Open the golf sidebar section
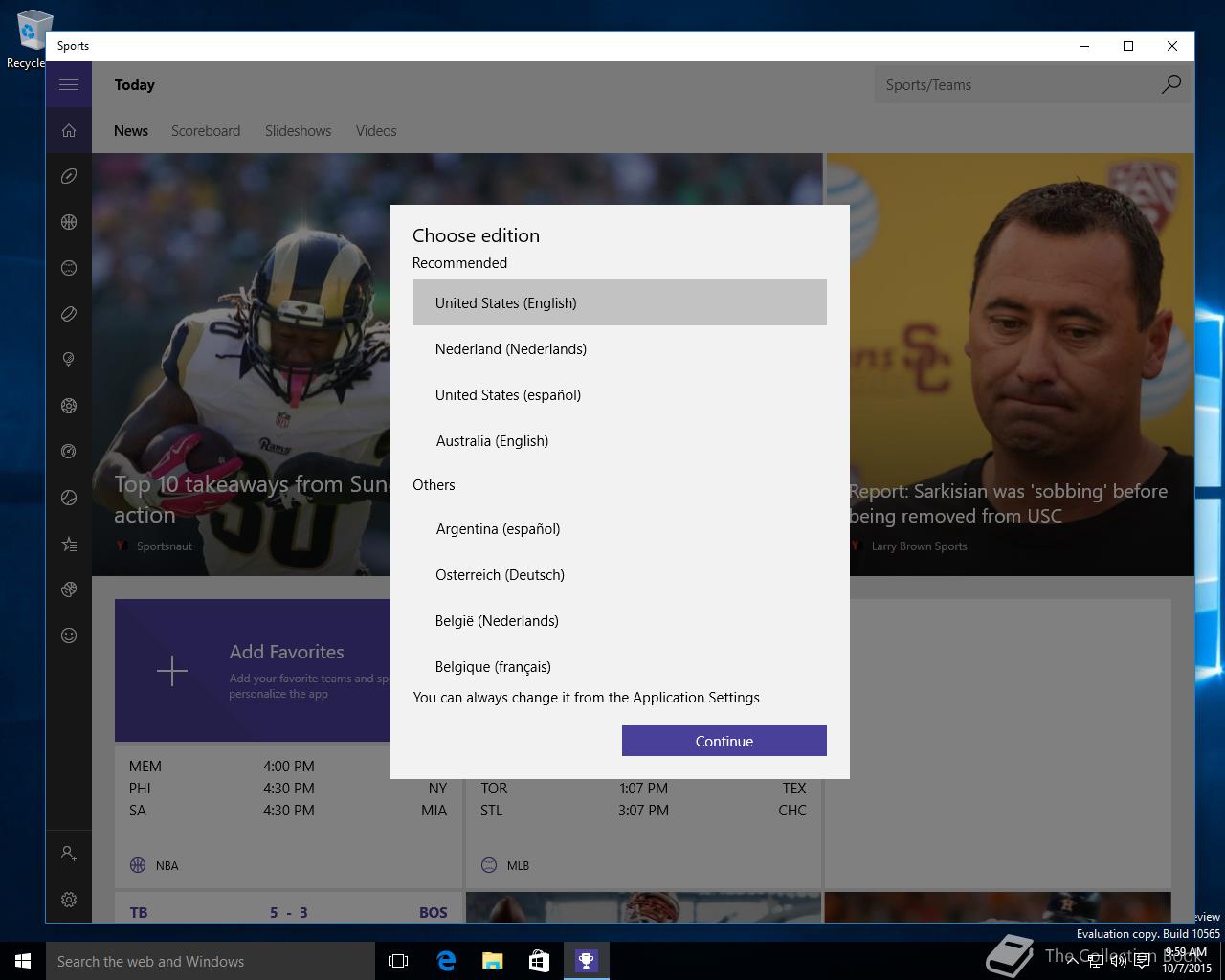This screenshot has width=1225, height=980. click(69, 360)
